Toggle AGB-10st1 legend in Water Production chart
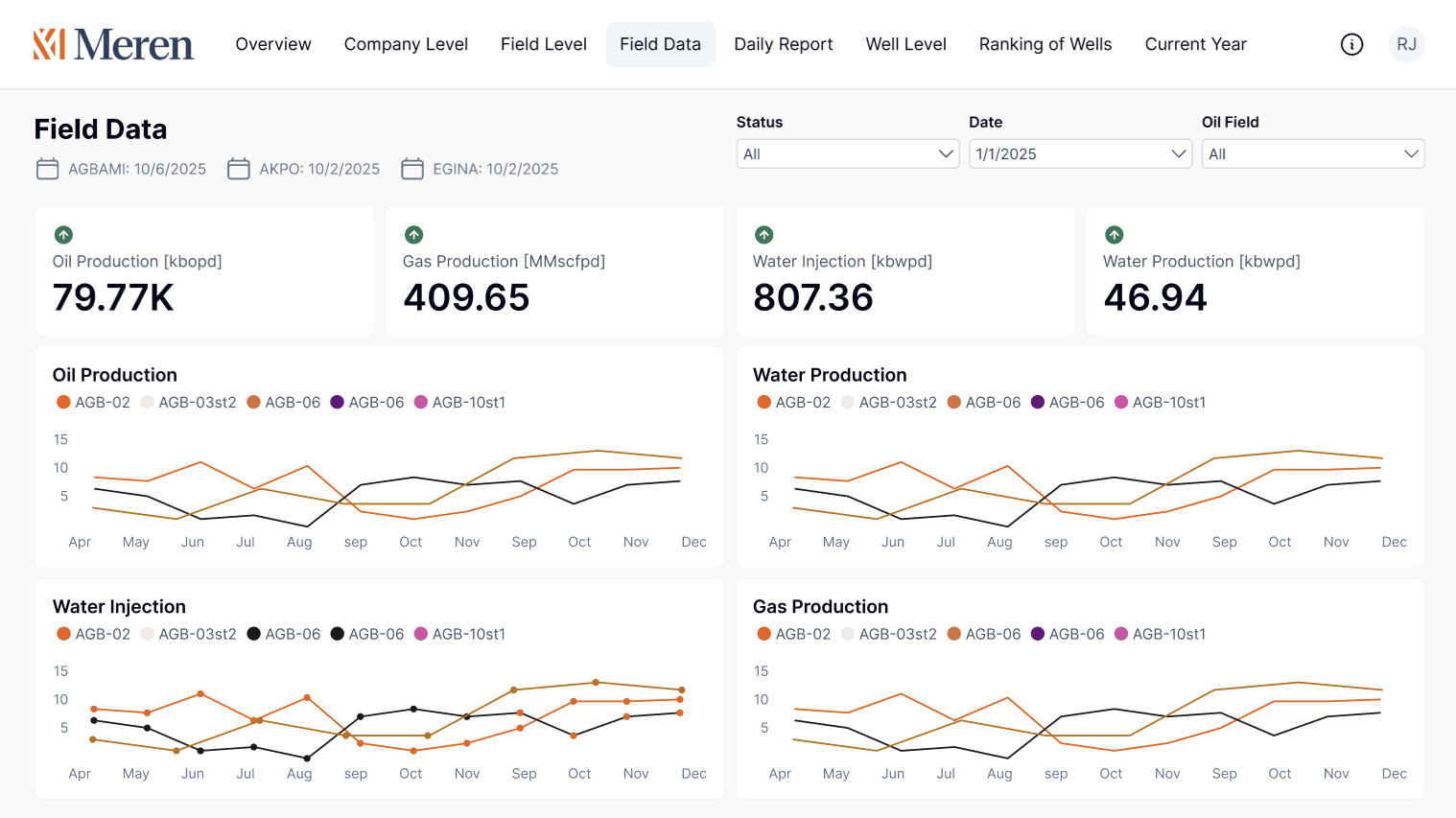 (x=1160, y=402)
